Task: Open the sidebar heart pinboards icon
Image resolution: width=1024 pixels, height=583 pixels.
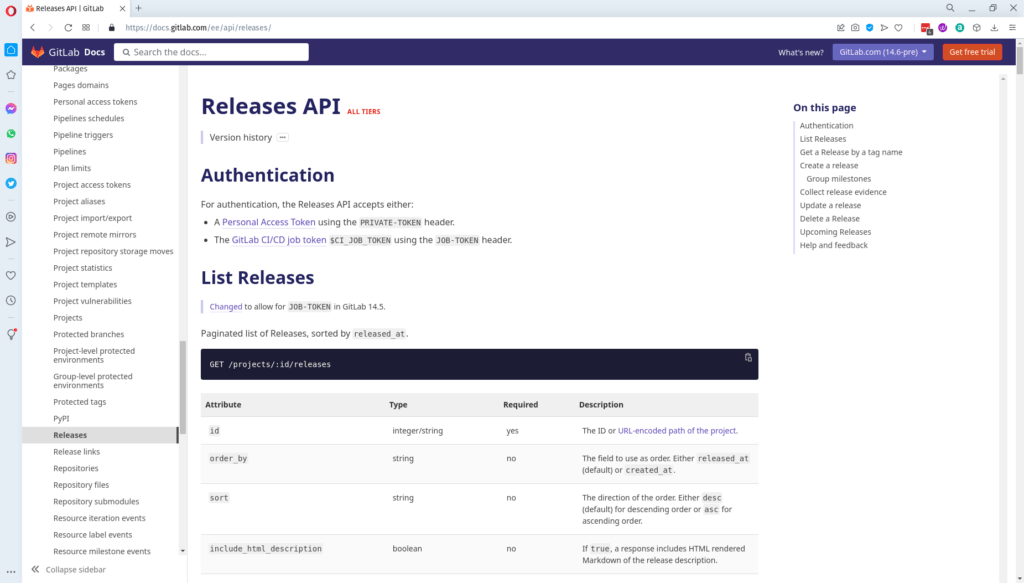Action: click(x=11, y=276)
